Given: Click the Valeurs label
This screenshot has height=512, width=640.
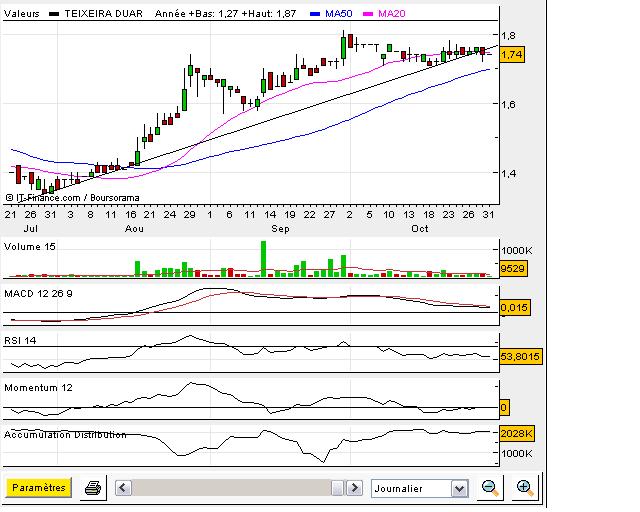Looking at the screenshot, I should pyautogui.click(x=22, y=13).
